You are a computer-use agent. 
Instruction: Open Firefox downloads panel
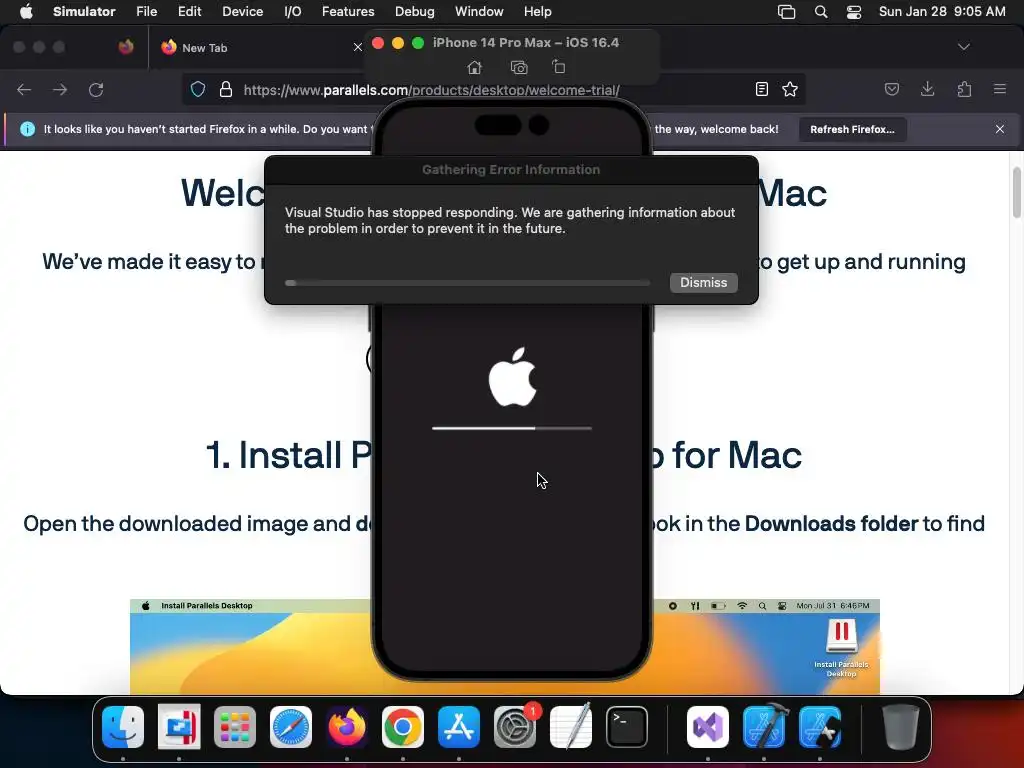[927, 89]
